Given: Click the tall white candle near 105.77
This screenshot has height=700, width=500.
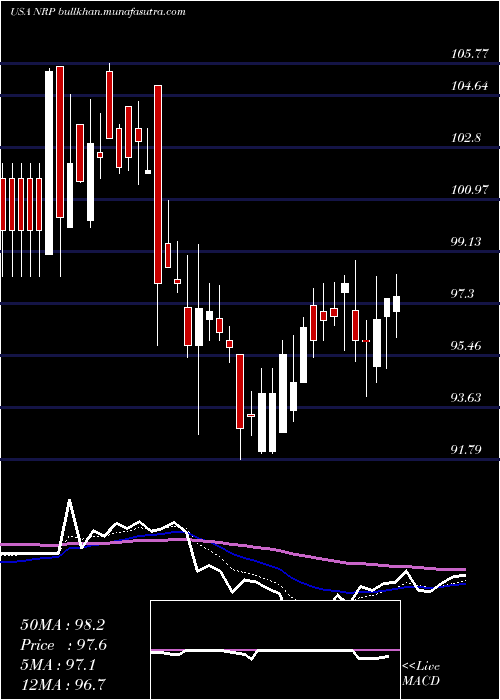Looking at the screenshot, I should (x=49, y=162).
